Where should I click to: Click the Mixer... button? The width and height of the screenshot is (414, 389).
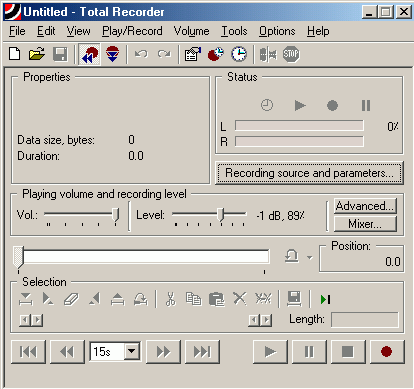tap(365, 224)
